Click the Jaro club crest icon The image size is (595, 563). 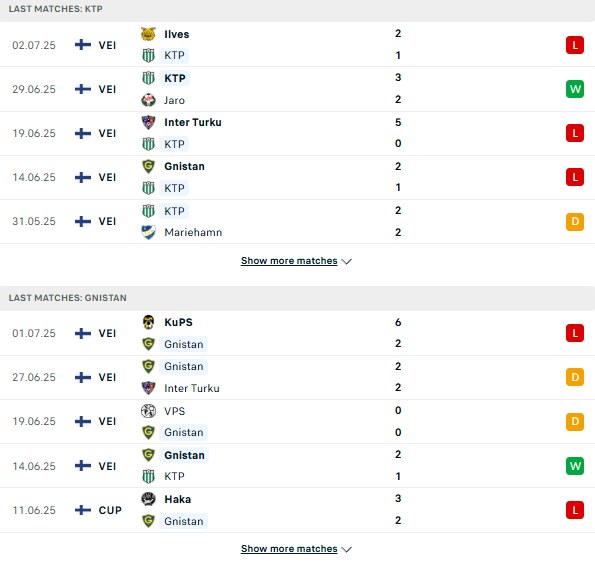148,100
